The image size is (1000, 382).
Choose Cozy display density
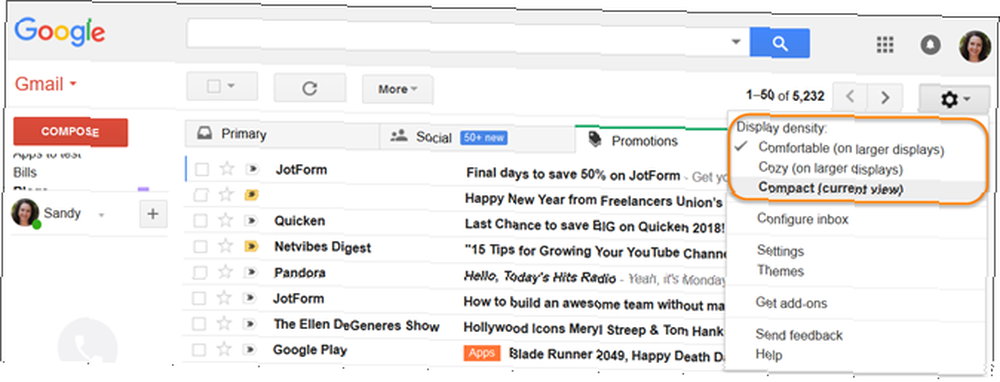coord(830,169)
